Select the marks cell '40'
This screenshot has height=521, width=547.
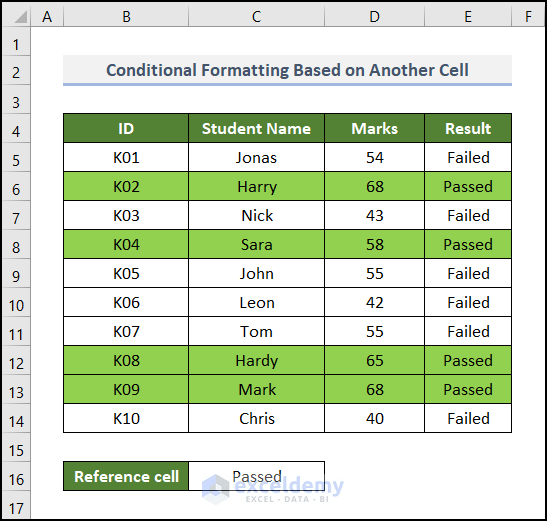tap(374, 418)
